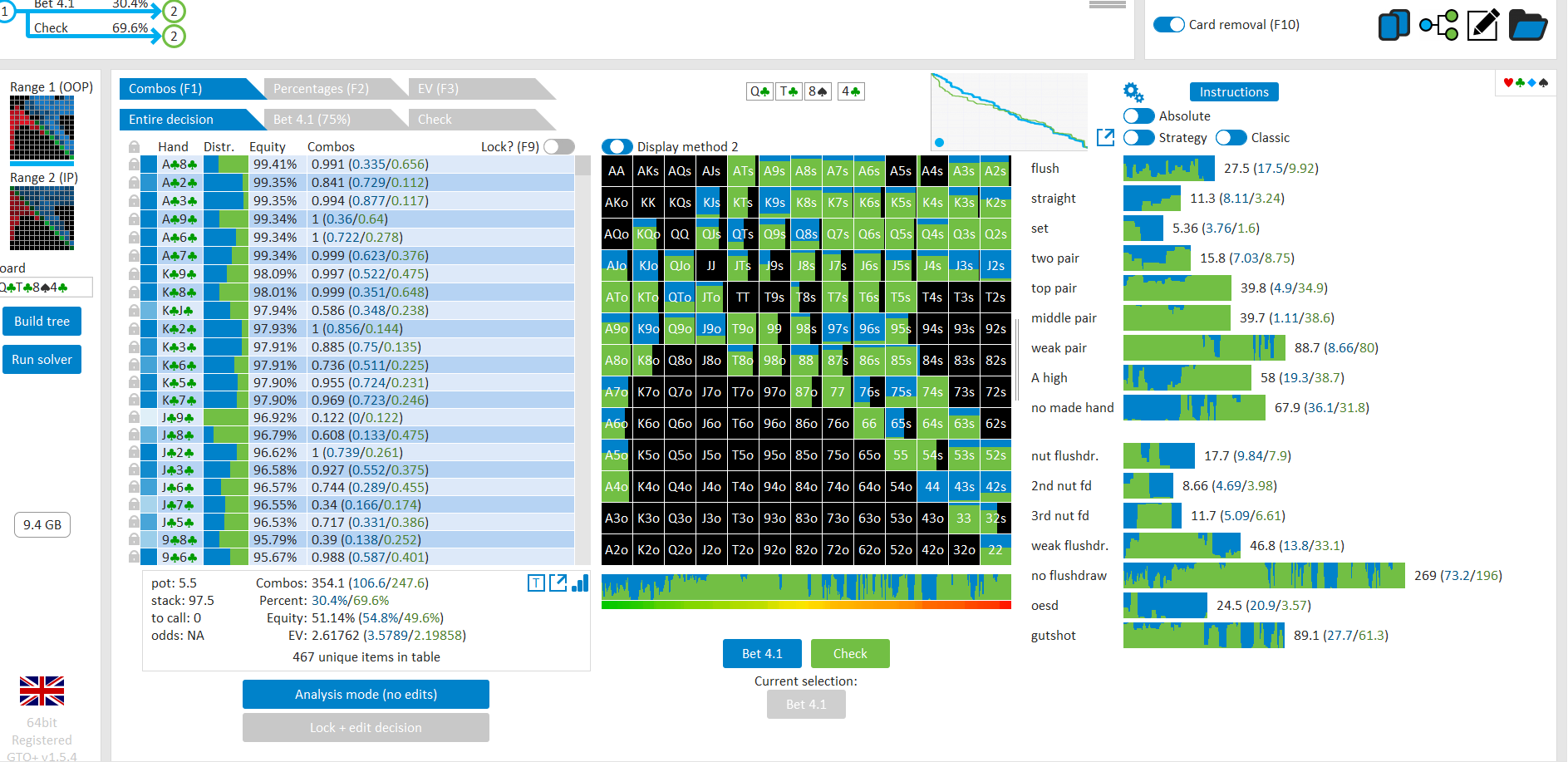
Task: Click the flush category bar
Action: (1168, 169)
